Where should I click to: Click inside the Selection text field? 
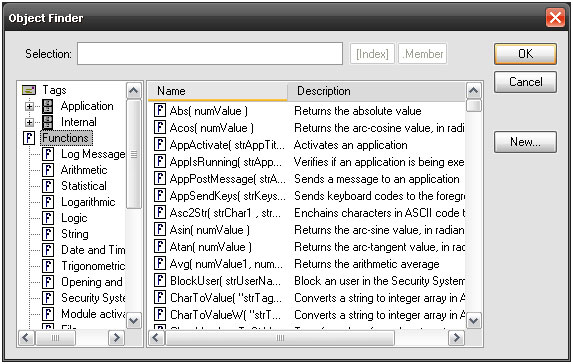click(210, 54)
